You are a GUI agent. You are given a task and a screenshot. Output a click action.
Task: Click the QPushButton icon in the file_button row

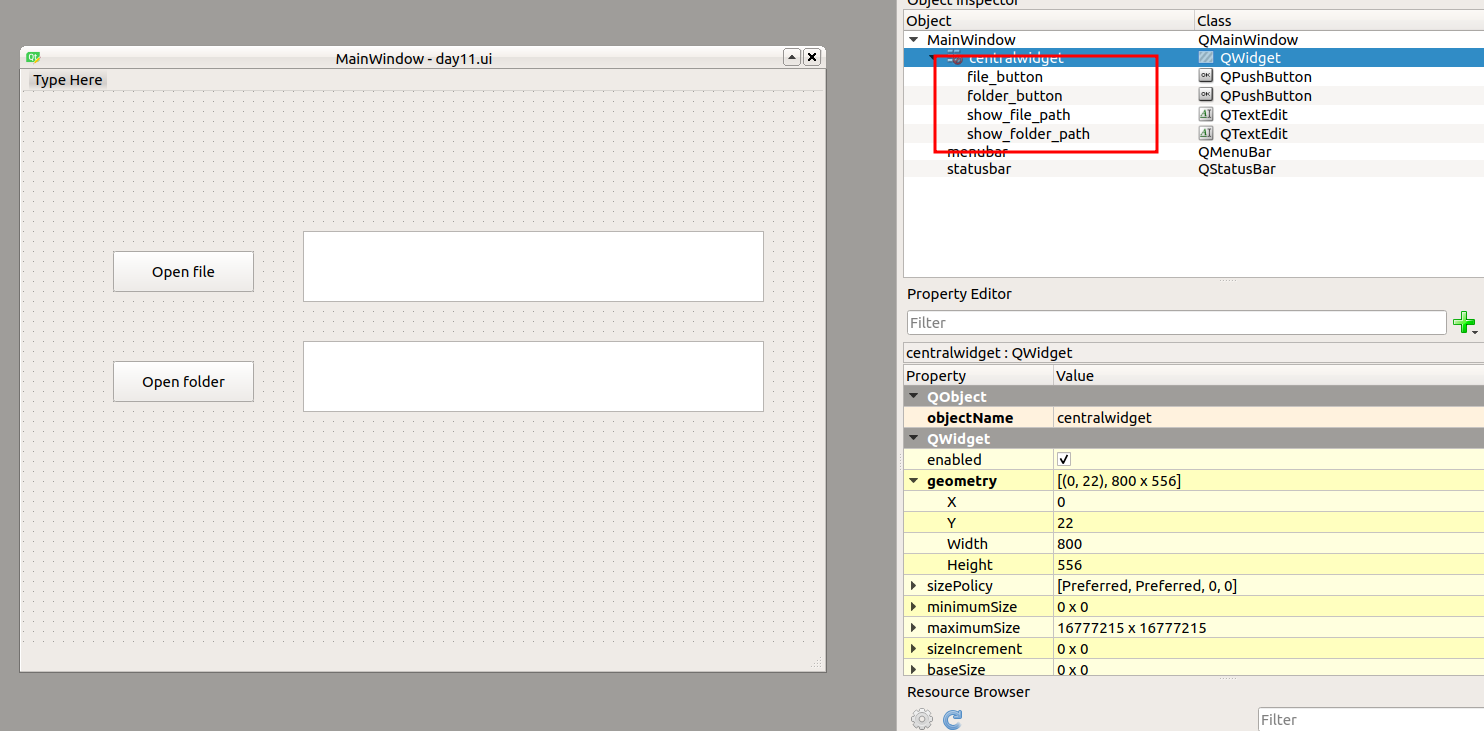[1205, 77]
